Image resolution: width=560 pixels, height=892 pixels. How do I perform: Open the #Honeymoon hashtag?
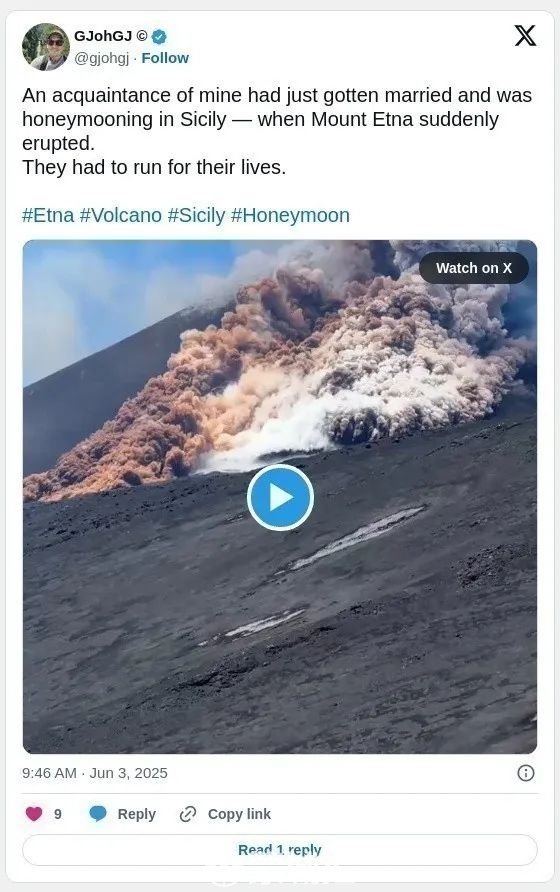coord(290,215)
